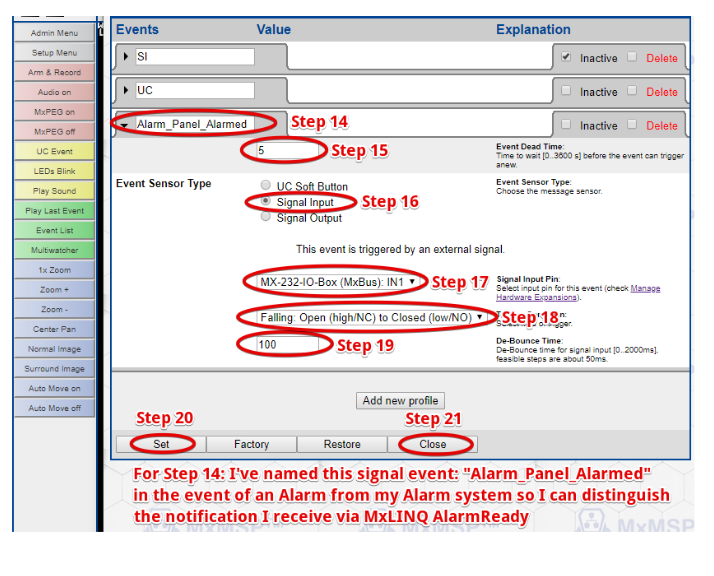Click the Restore button
This screenshot has height=576, width=714.
tap(342, 444)
